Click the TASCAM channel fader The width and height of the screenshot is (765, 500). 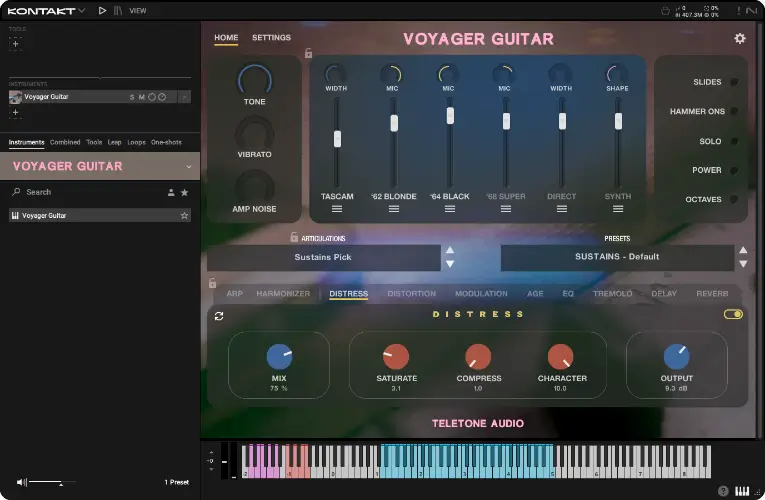click(x=337, y=139)
